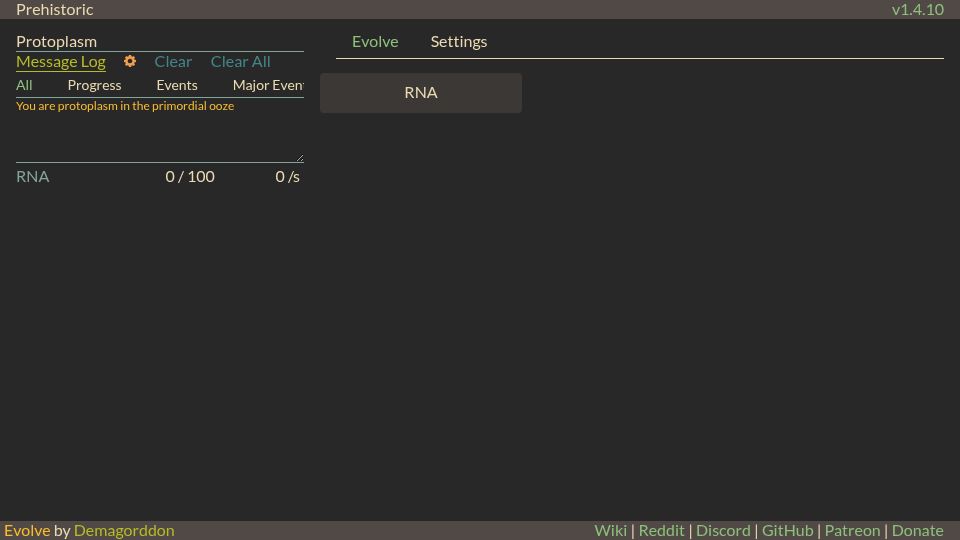Click the Prehistoric era label
Screen dimensions: 960x540
coord(54,10)
